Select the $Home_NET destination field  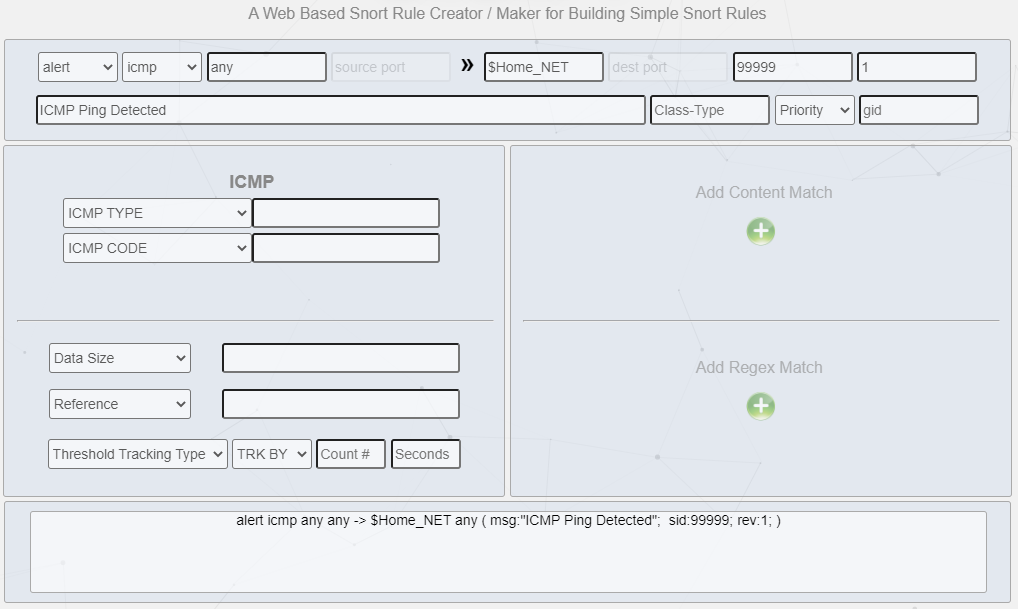tap(543, 66)
